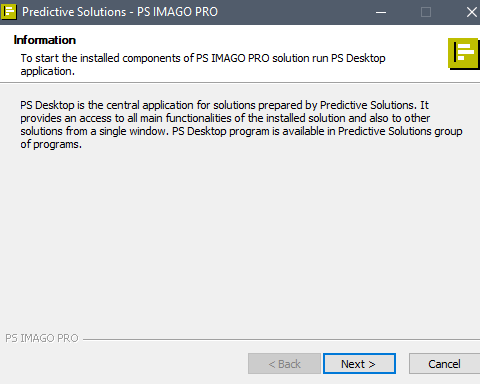
Task: Click the disabled < Back button
Action: click(284, 364)
